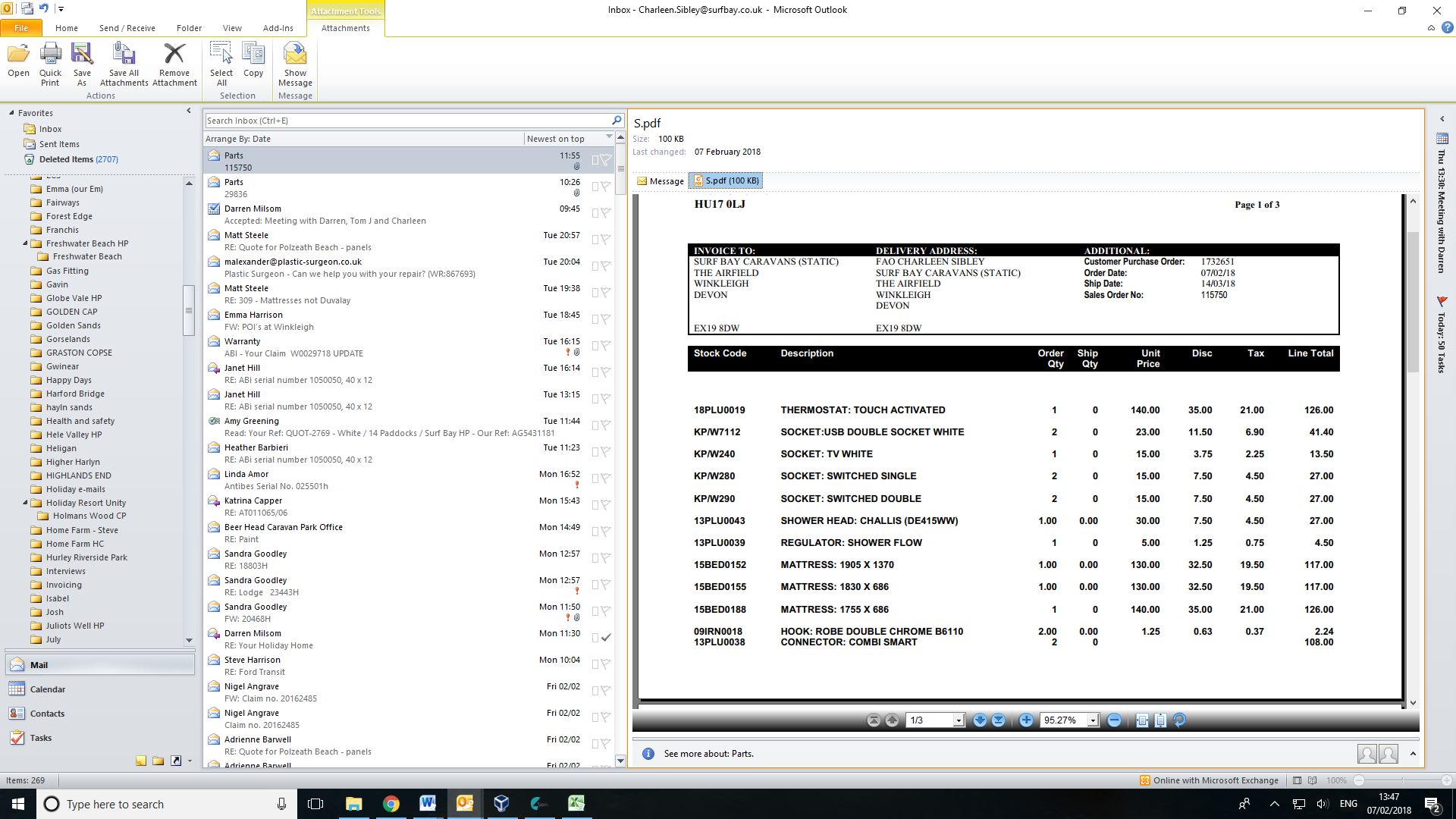Open the PDF page number dropdown
The image size is (1456, 819).
pyautogui.click(x=959, y=720)
